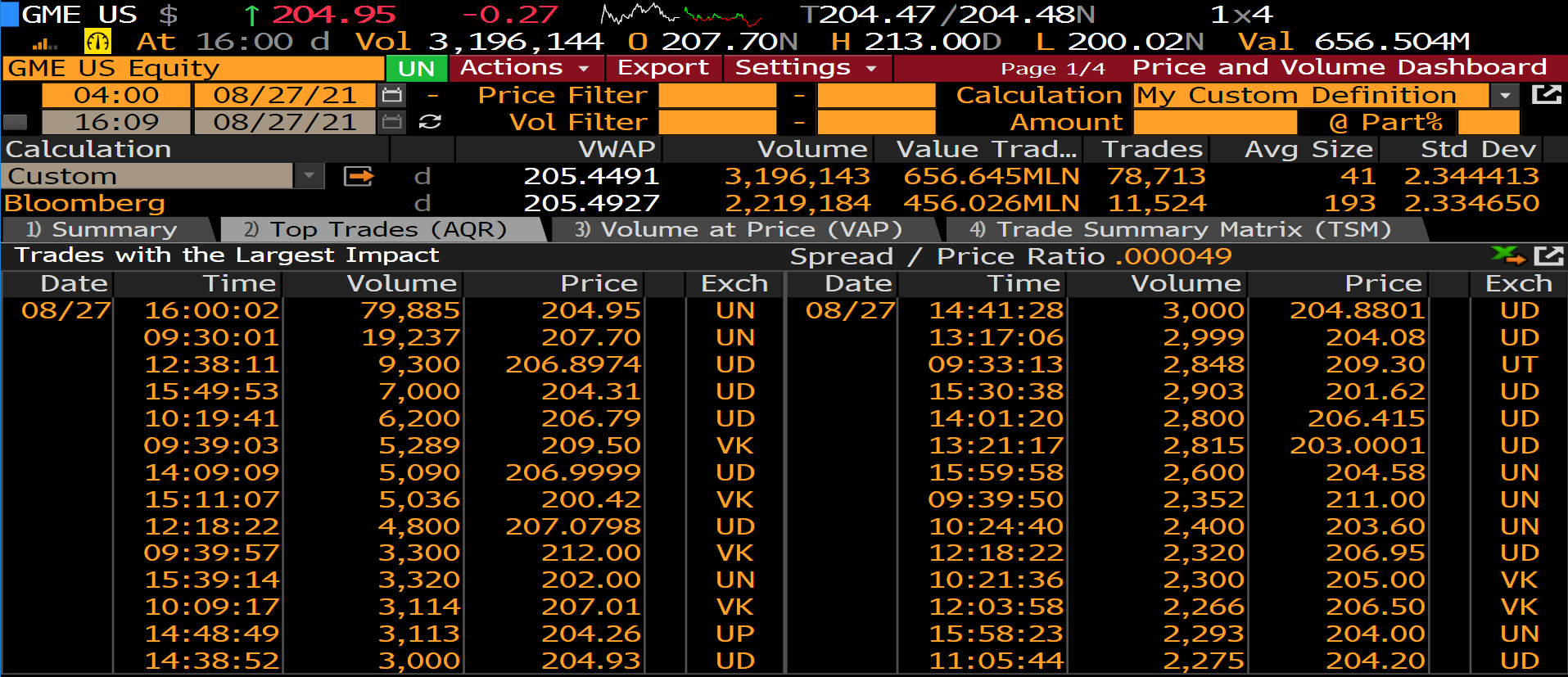Click the refresh arrows icon
1568x677 pixels.
[430, 122]
